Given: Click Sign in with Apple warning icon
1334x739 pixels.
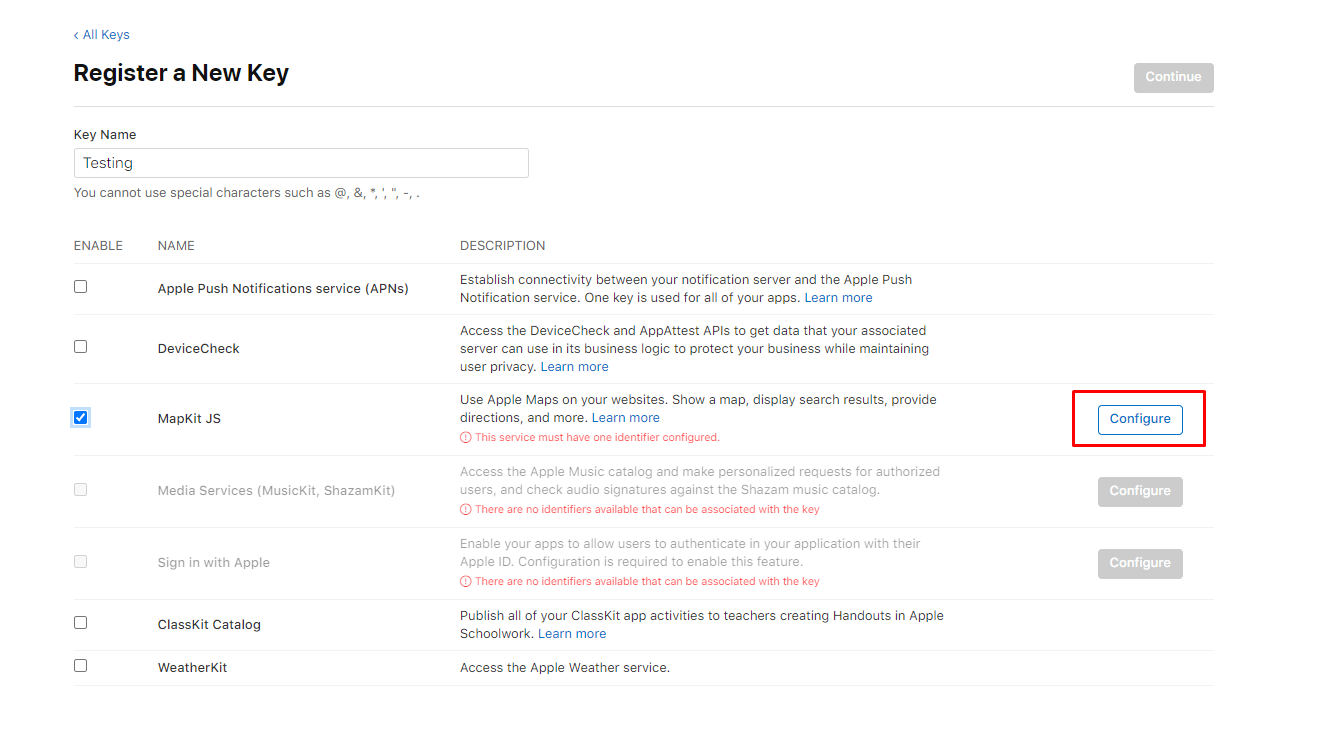Looking at the screenshot, I should [x=466, y=582].
